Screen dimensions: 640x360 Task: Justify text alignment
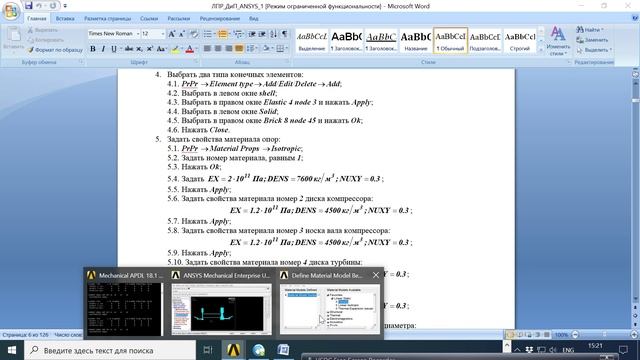pos(239,49)
